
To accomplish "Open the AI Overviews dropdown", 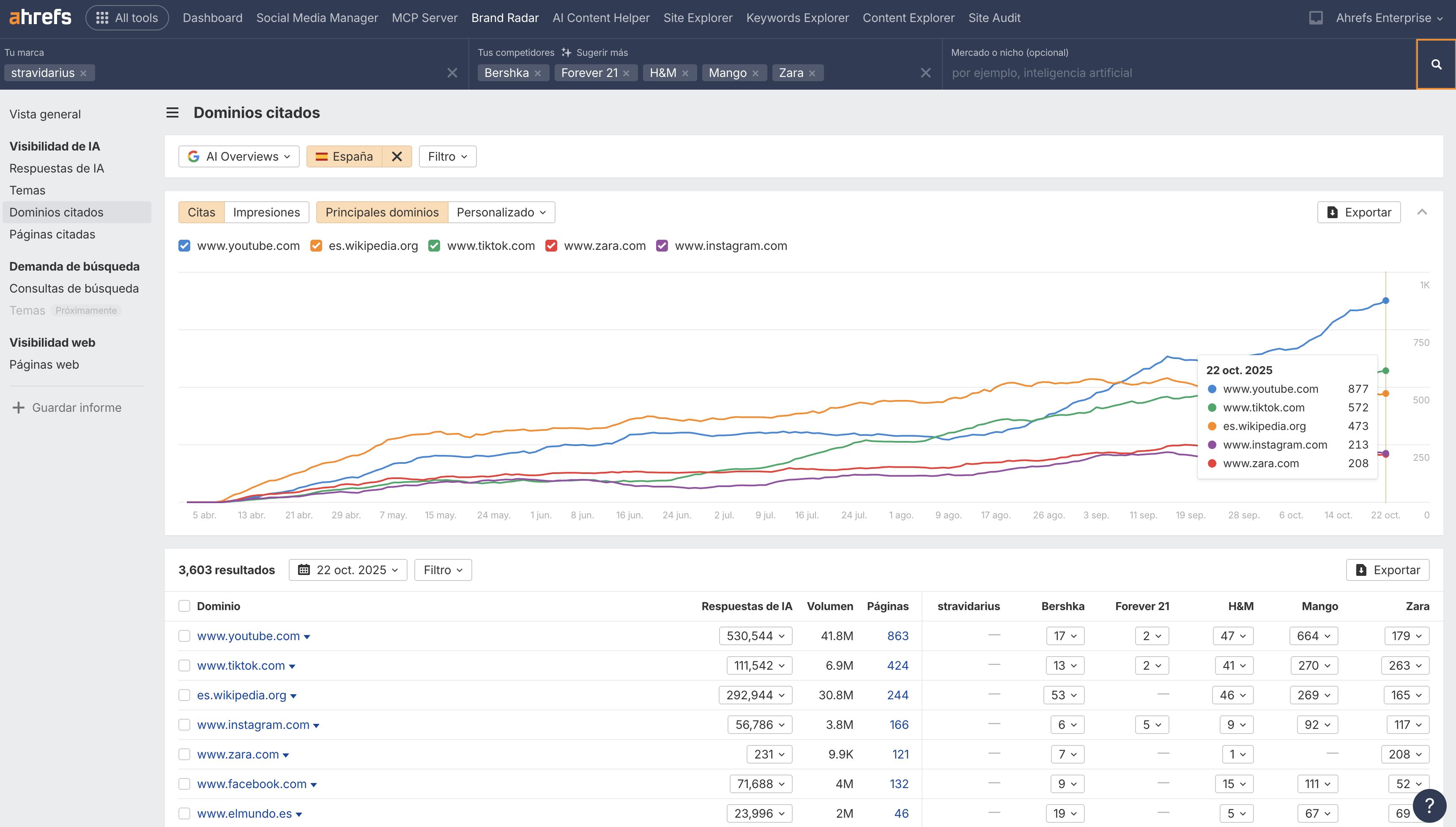I will [x=239, y=157].
